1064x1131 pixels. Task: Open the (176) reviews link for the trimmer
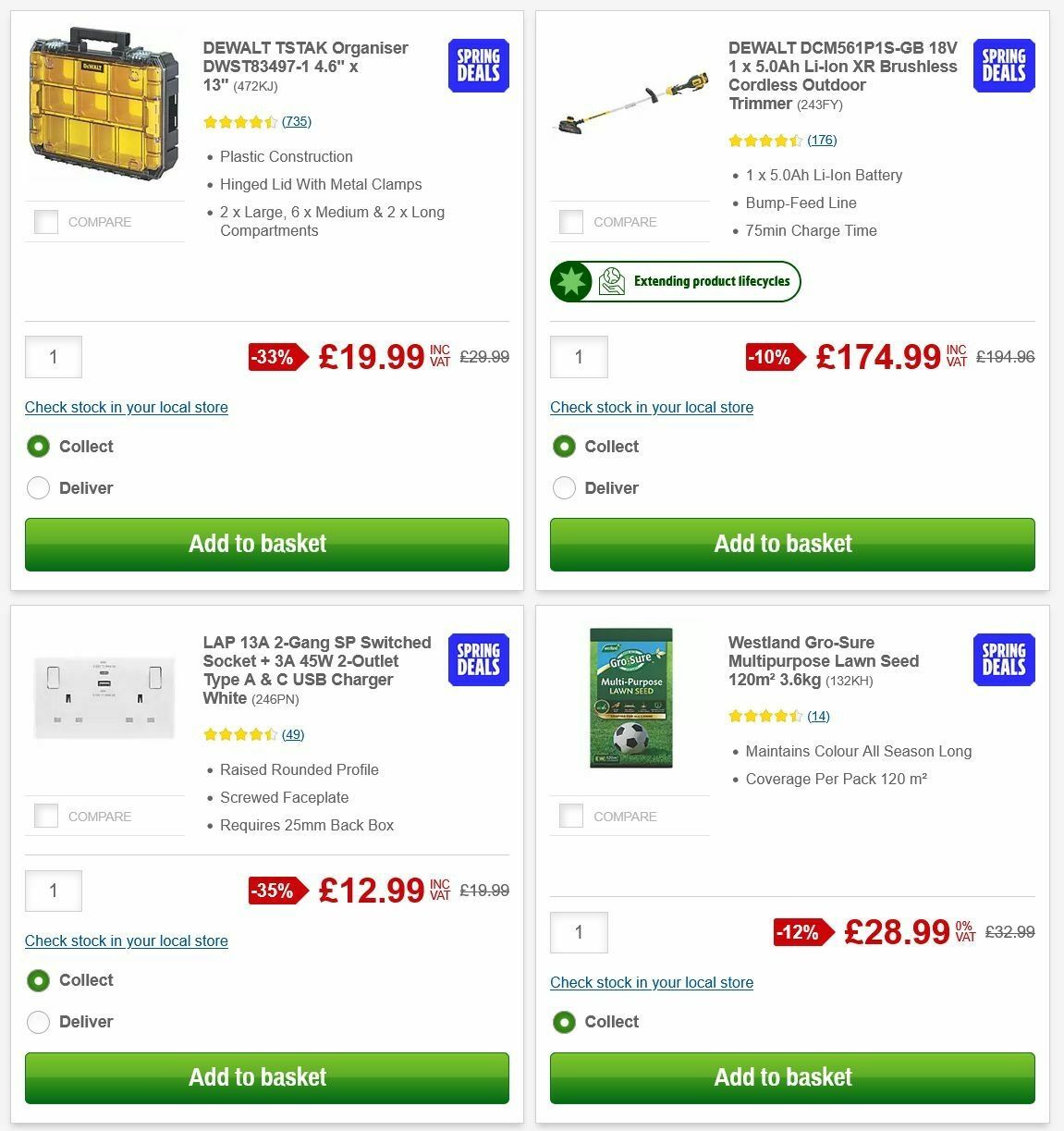coord(822,140)
